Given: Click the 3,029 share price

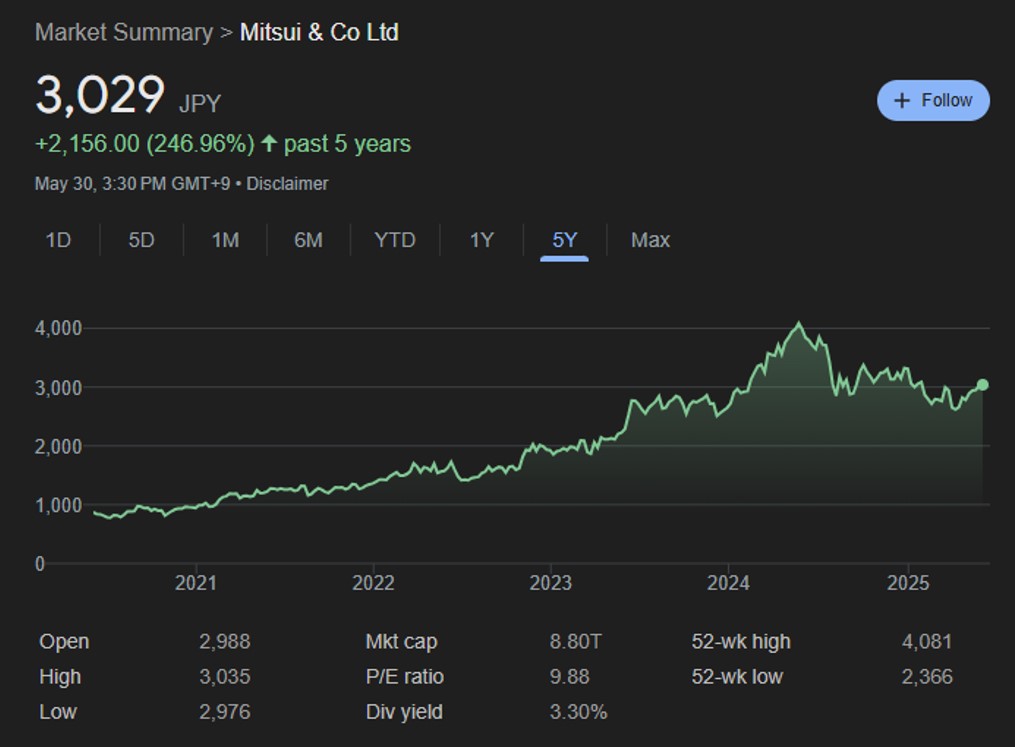Looking at the screenshot, I should tap(100, 96).
